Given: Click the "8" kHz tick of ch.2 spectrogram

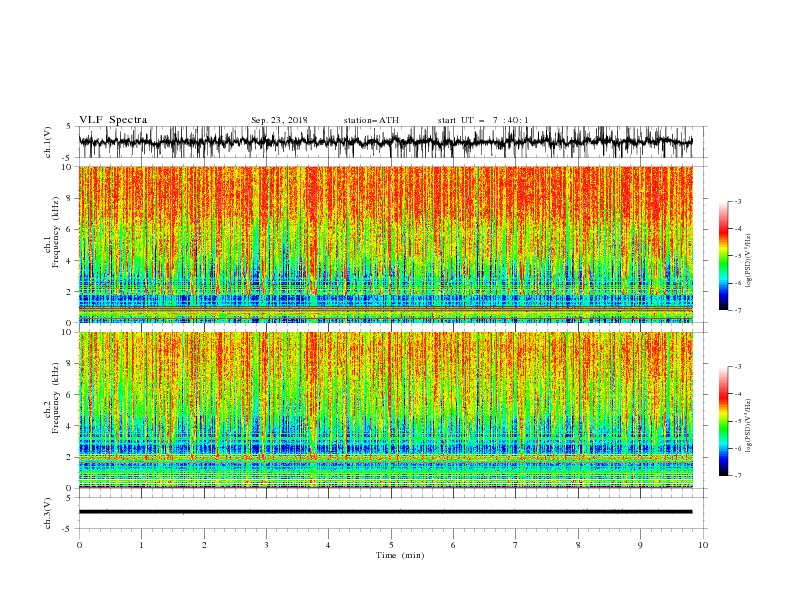Looking at the screenshot, I should coord(70,364).
